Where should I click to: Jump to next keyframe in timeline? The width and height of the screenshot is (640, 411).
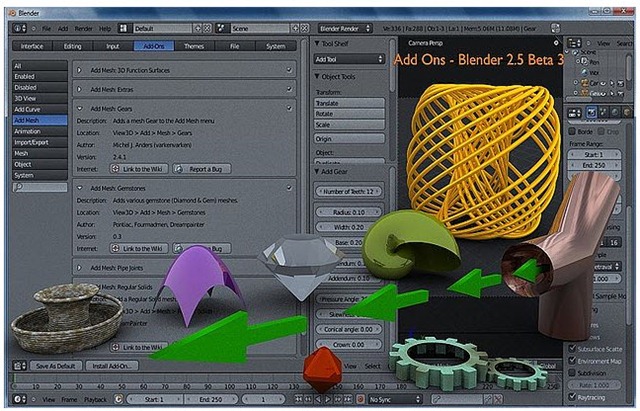338,399
